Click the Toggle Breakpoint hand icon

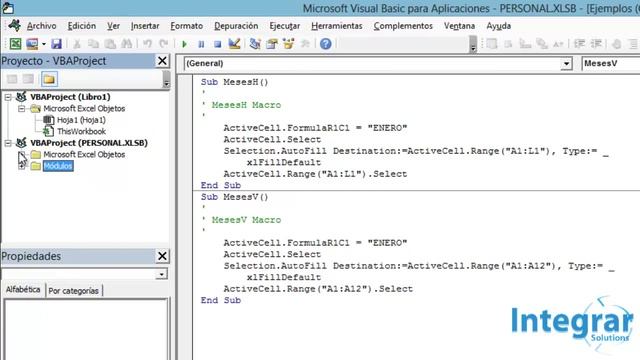(x=617, y=44)
